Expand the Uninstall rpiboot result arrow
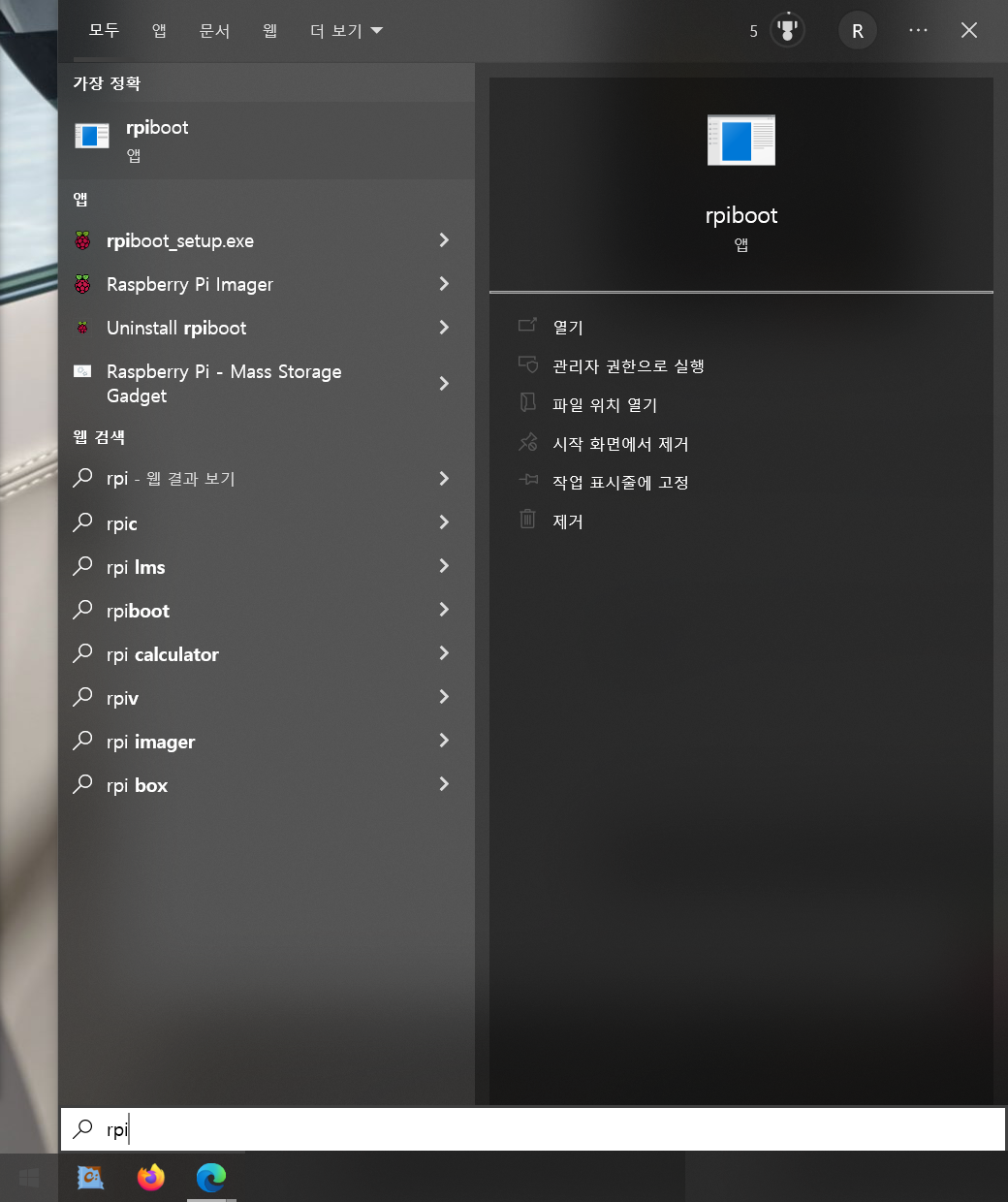 coord(444,327)
